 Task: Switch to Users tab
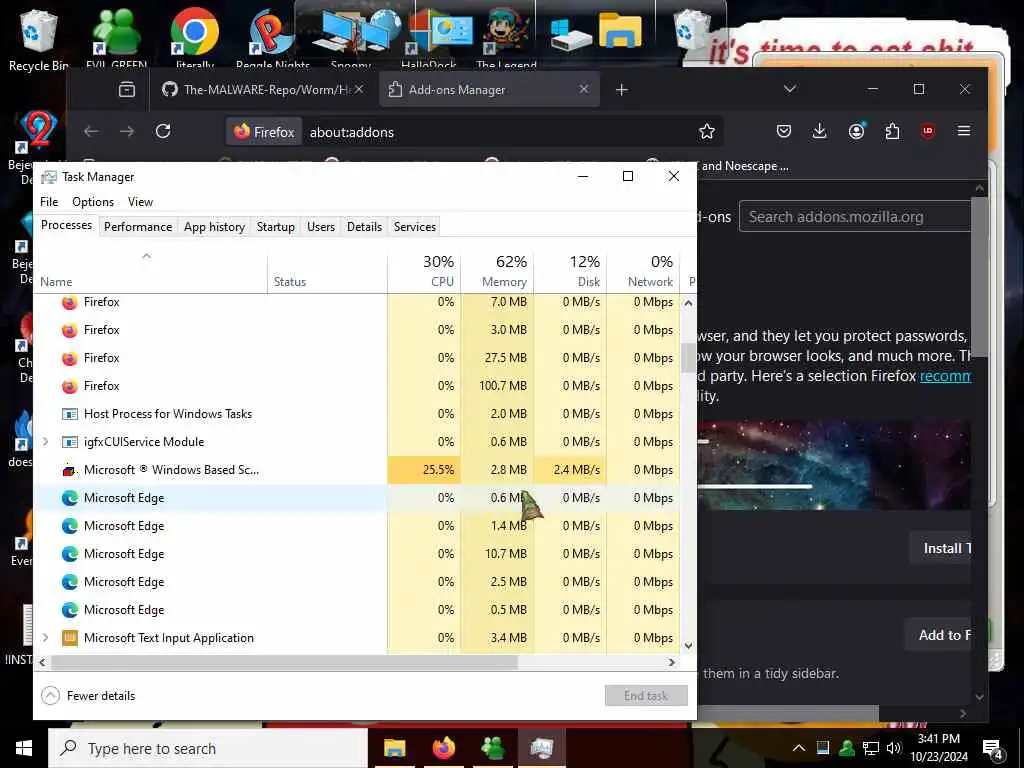point(321,227)
